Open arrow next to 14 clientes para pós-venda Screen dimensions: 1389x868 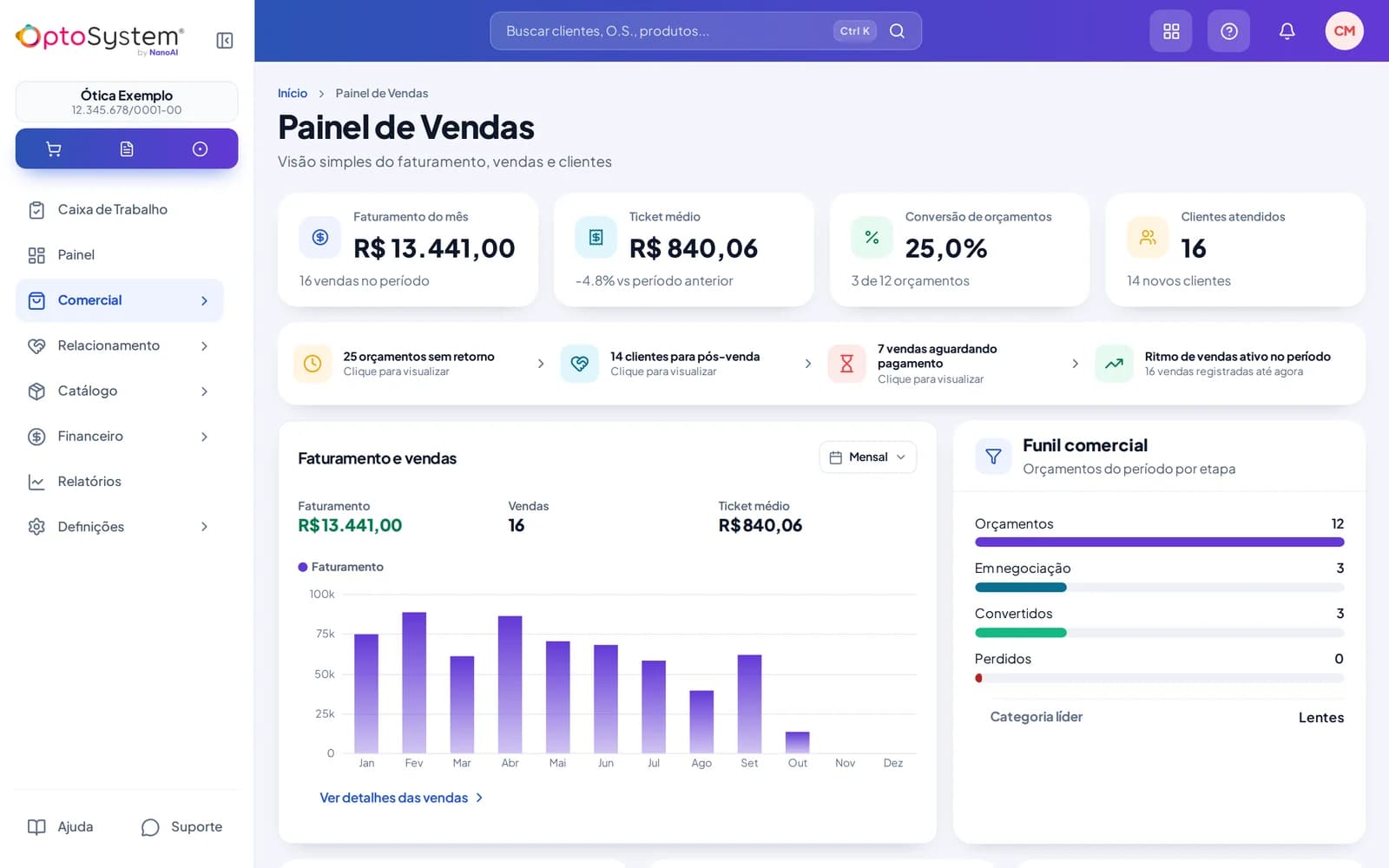coord(807,364)
